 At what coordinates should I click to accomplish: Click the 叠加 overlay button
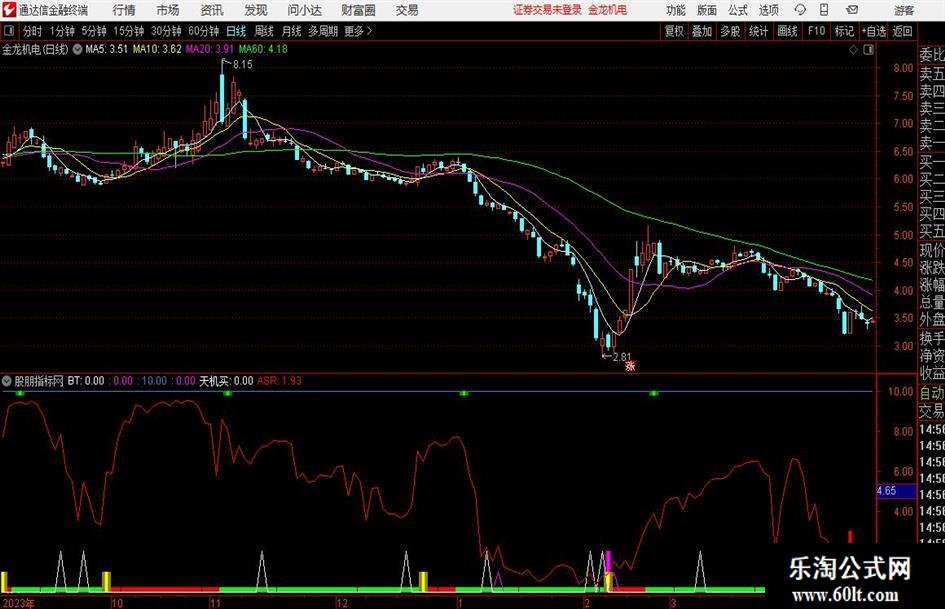point(702,31)
